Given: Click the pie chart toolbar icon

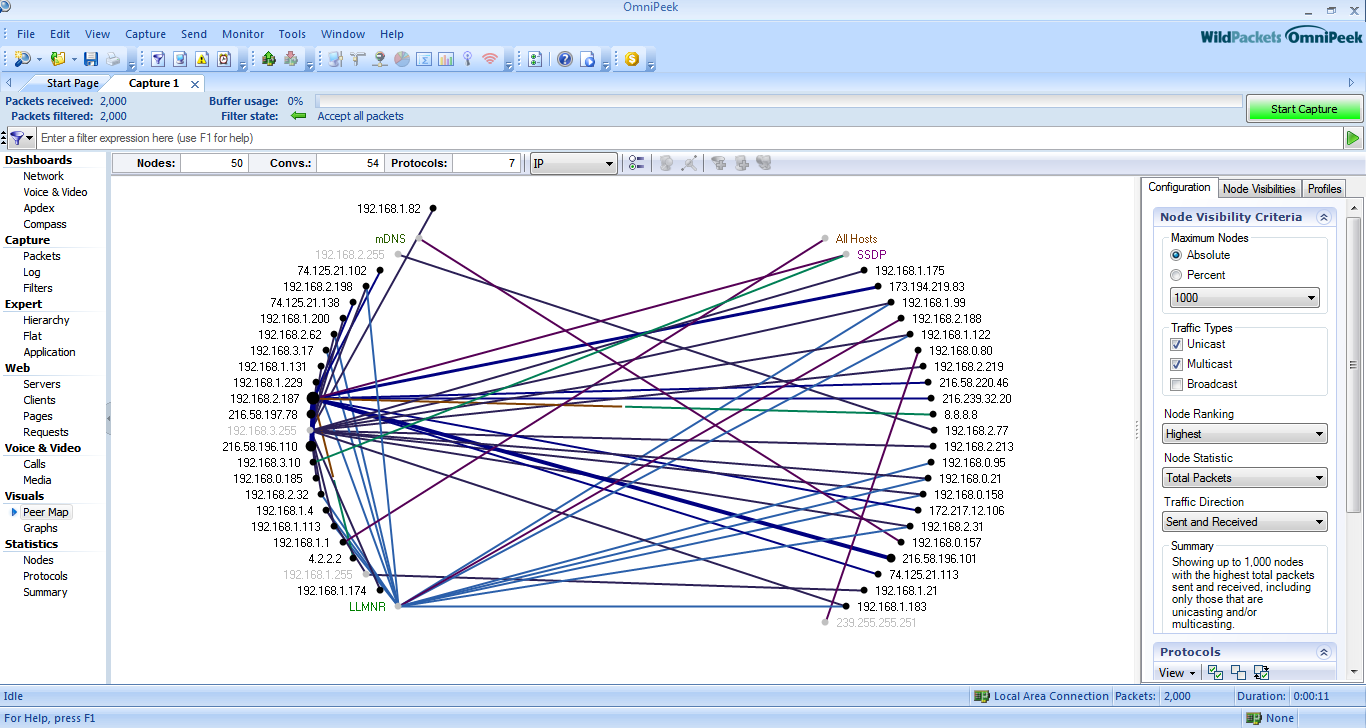Looking at the screenshot, I should [401, 59].
